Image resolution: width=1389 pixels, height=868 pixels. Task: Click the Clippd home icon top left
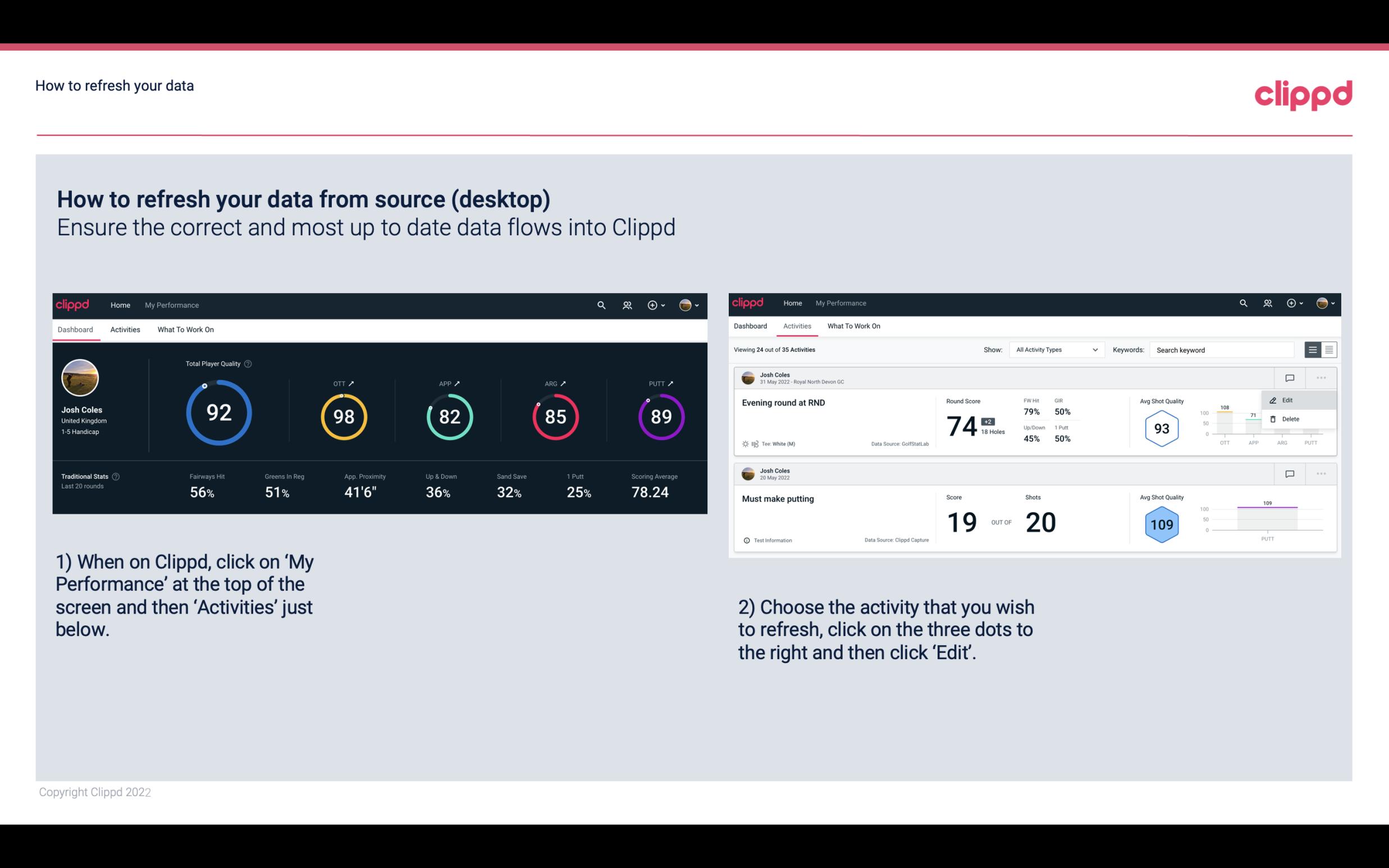pos(72,304)
